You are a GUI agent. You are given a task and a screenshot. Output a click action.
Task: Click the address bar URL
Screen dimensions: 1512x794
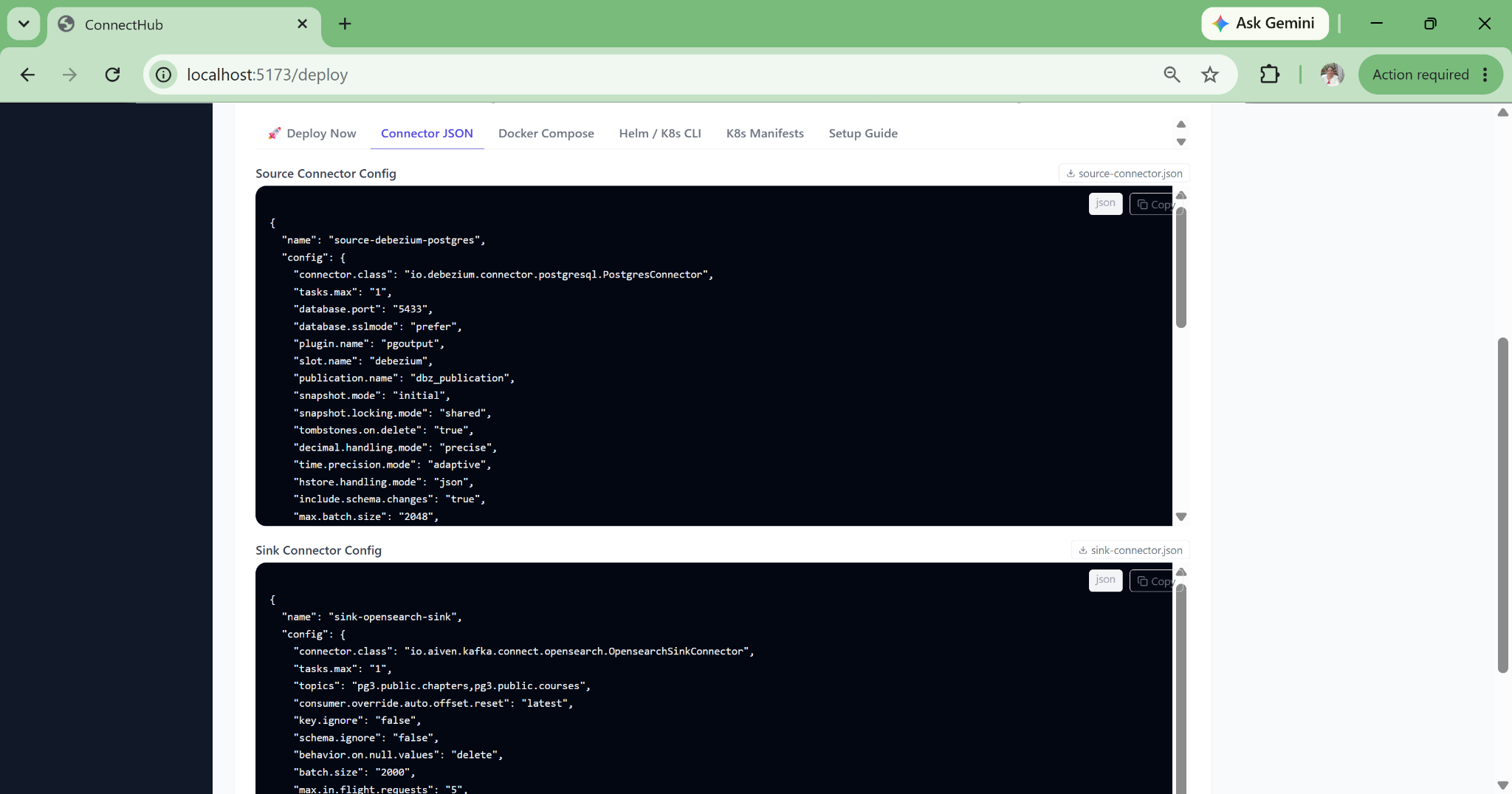coord(267,75)
